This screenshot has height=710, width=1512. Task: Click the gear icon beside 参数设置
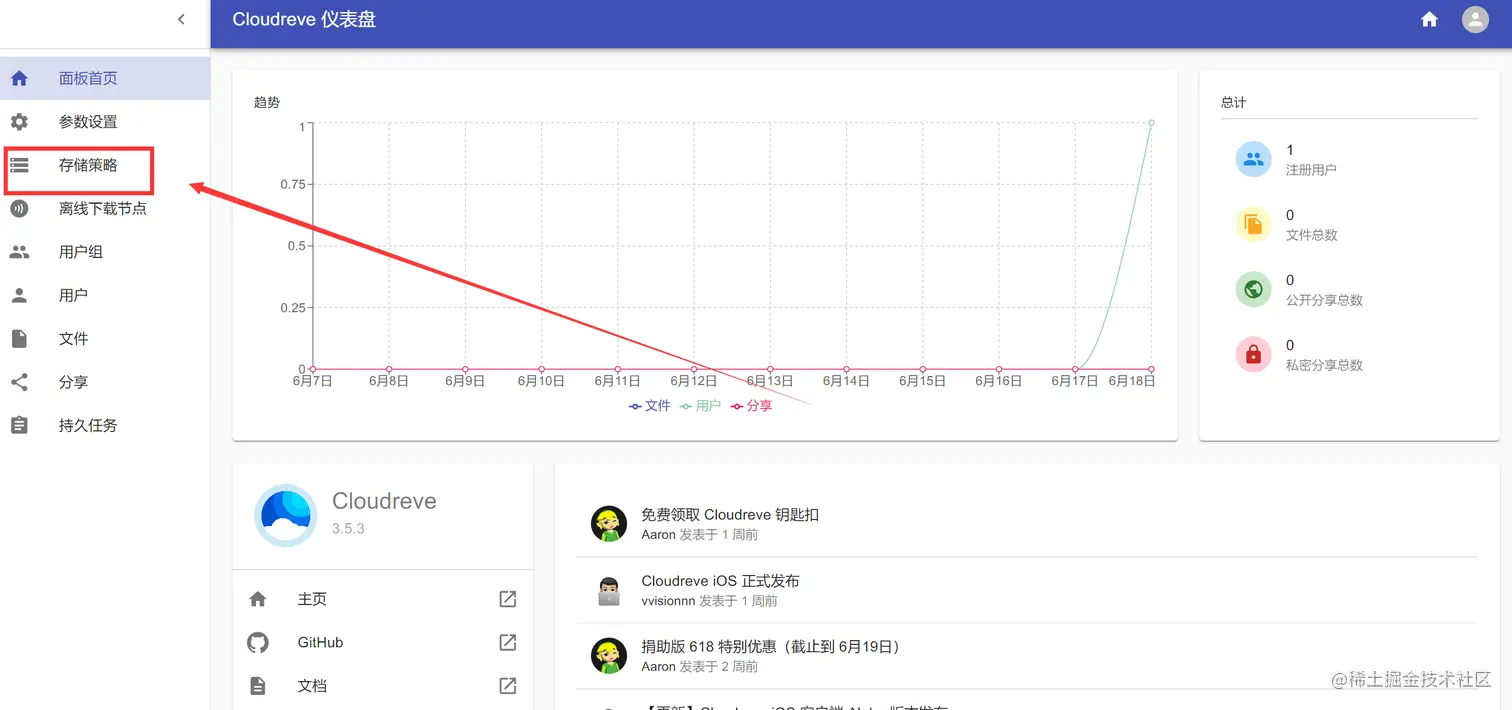19,122
